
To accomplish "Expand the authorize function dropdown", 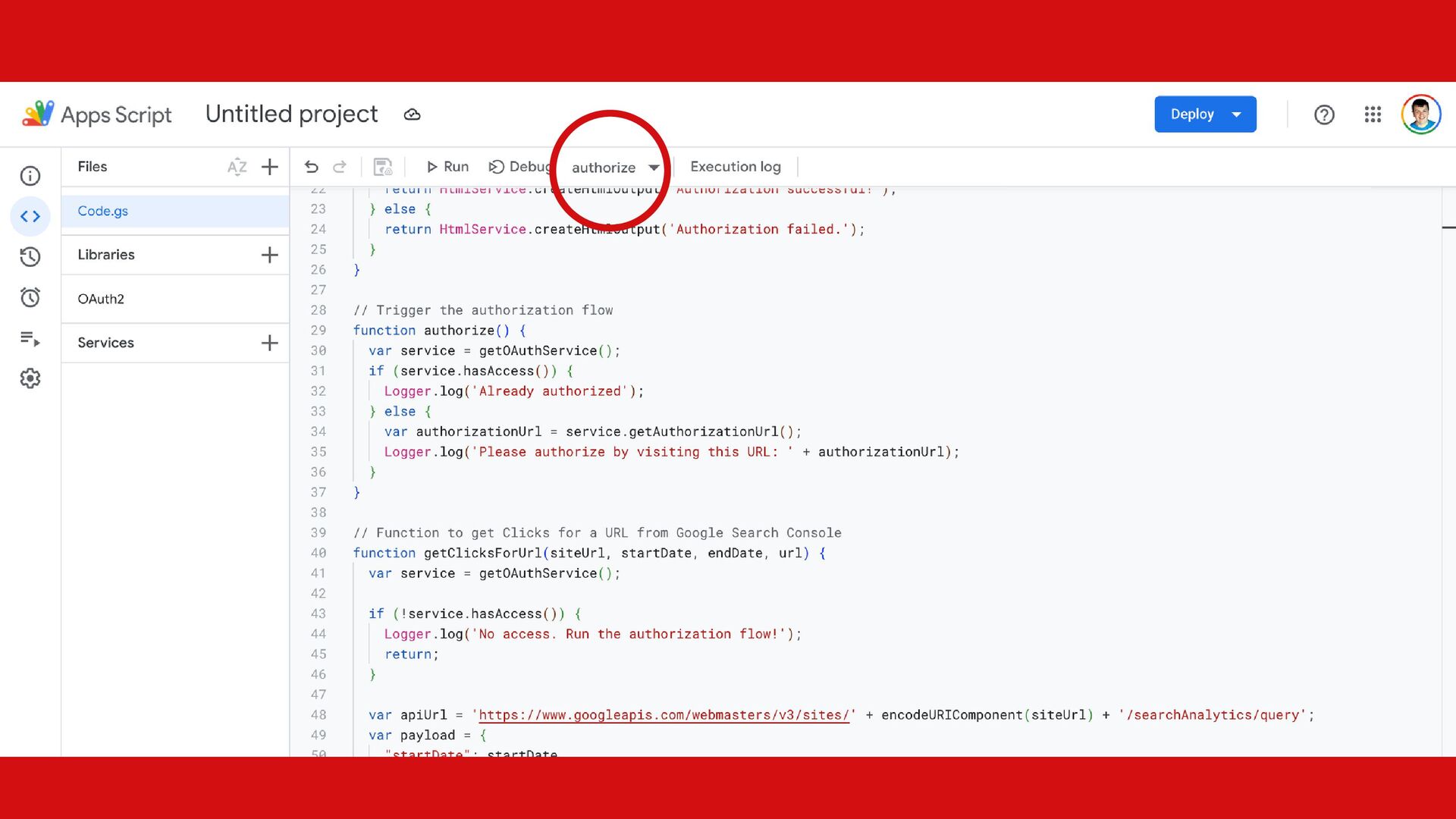I will (x=615, y=168).
